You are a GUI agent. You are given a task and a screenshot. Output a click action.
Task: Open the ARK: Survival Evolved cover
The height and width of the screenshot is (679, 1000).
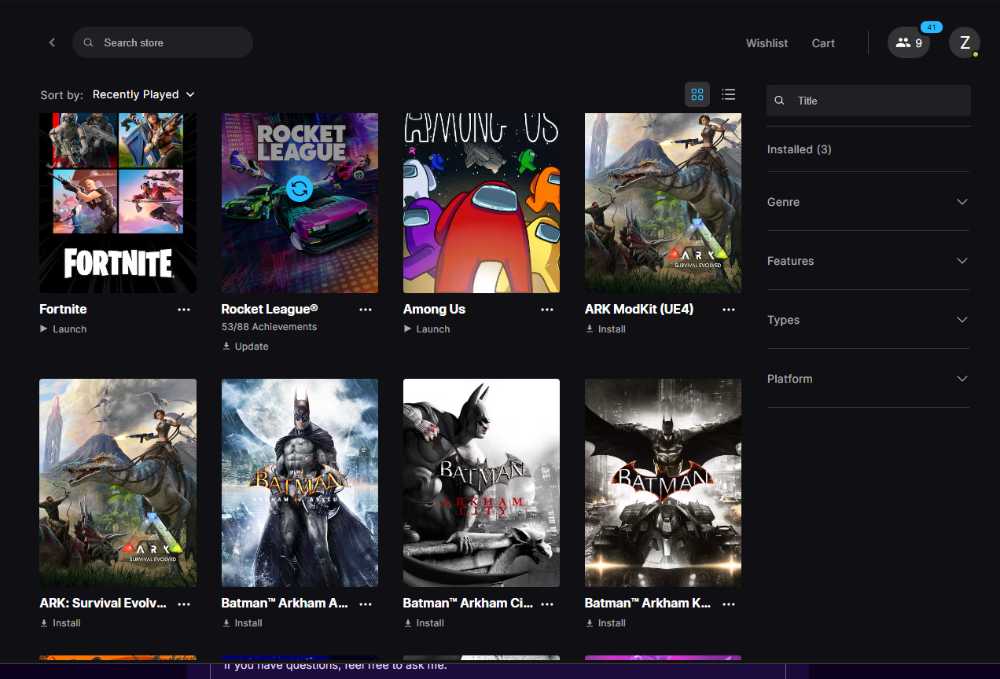[x=118, y=483]
